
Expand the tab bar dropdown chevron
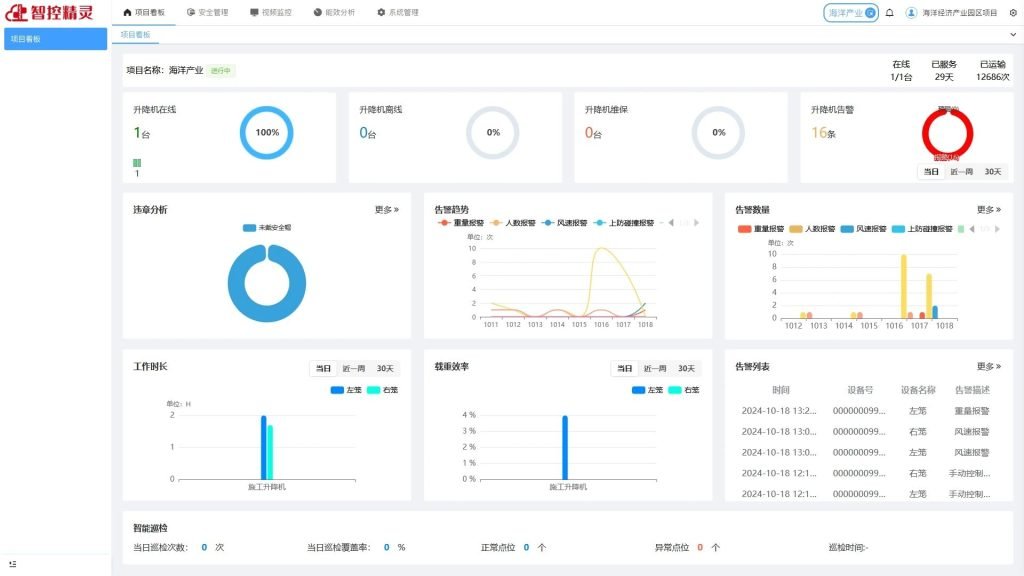coord(1012,35)
